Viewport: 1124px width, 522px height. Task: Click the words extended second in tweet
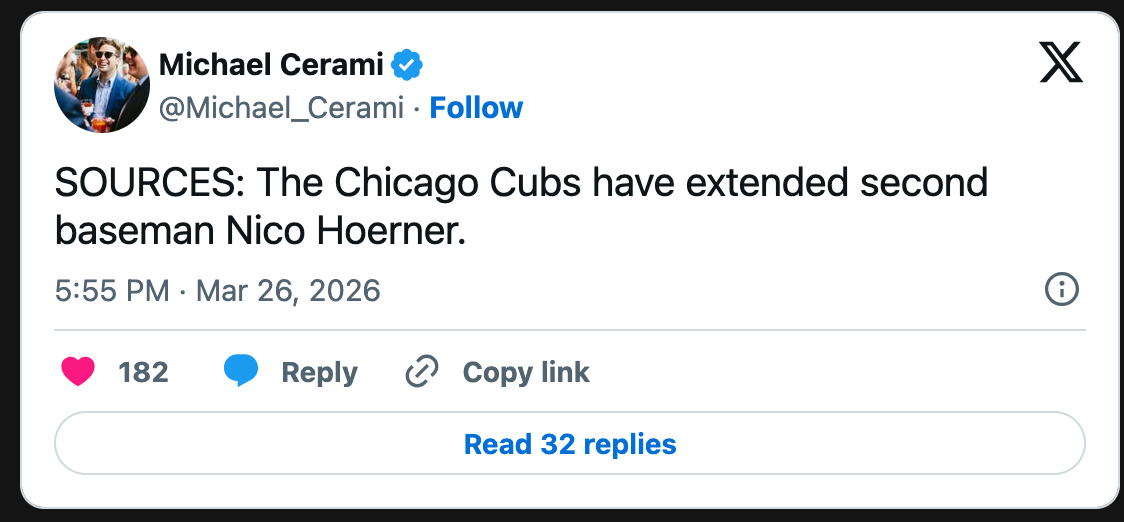click(x=838, y=184)
